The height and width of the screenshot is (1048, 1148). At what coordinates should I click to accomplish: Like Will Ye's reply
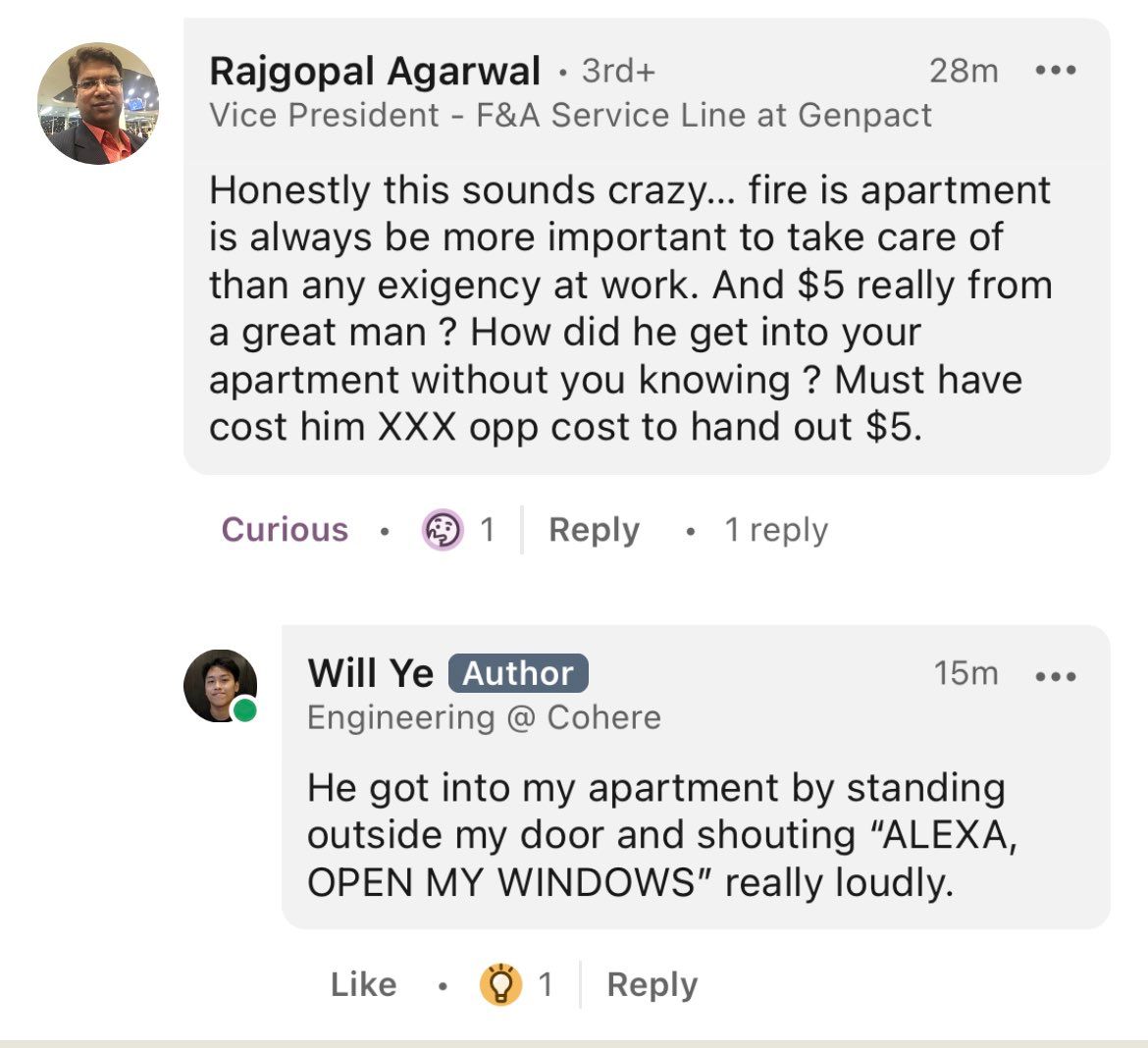(363, 984)
